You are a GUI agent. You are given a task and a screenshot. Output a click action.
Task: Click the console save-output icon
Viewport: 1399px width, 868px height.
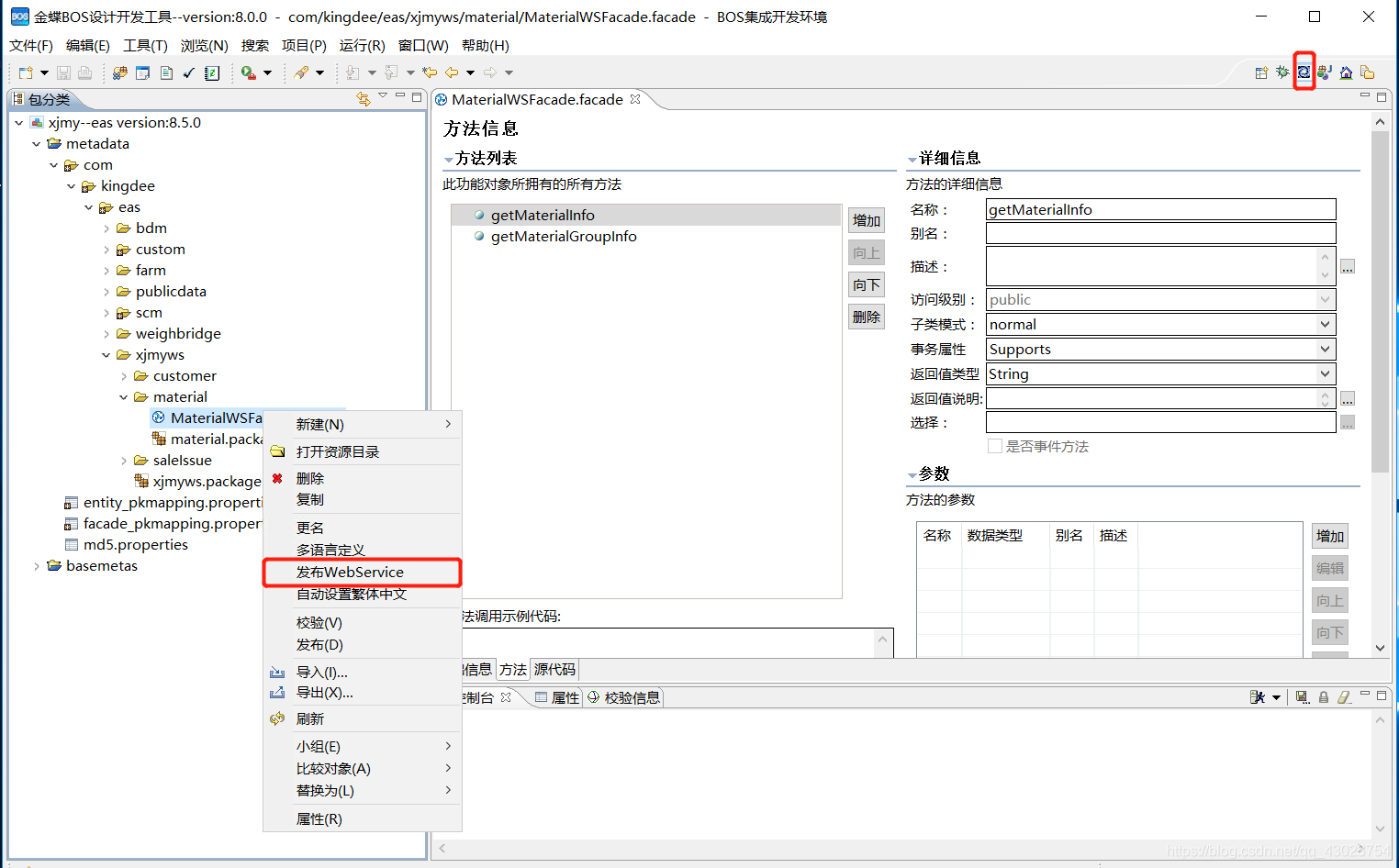(x=1302, y=697)
